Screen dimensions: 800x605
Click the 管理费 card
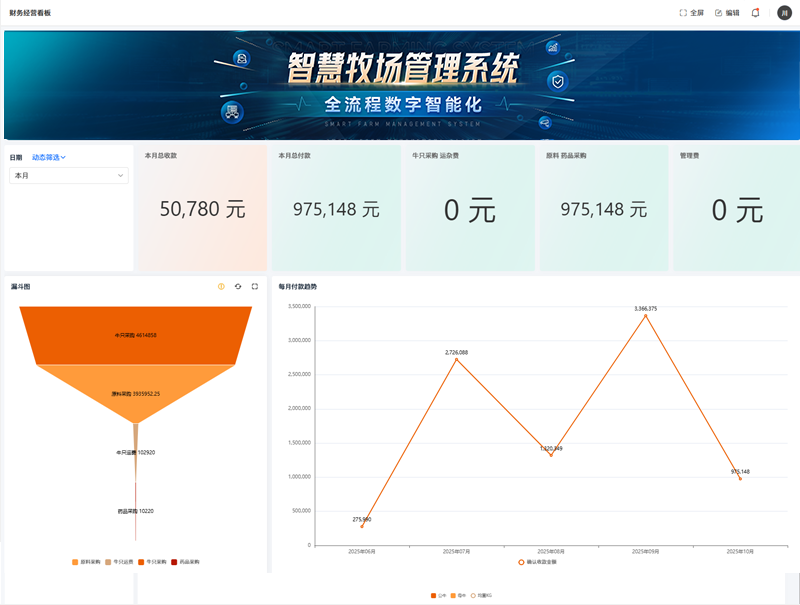(x=736, y=208)
